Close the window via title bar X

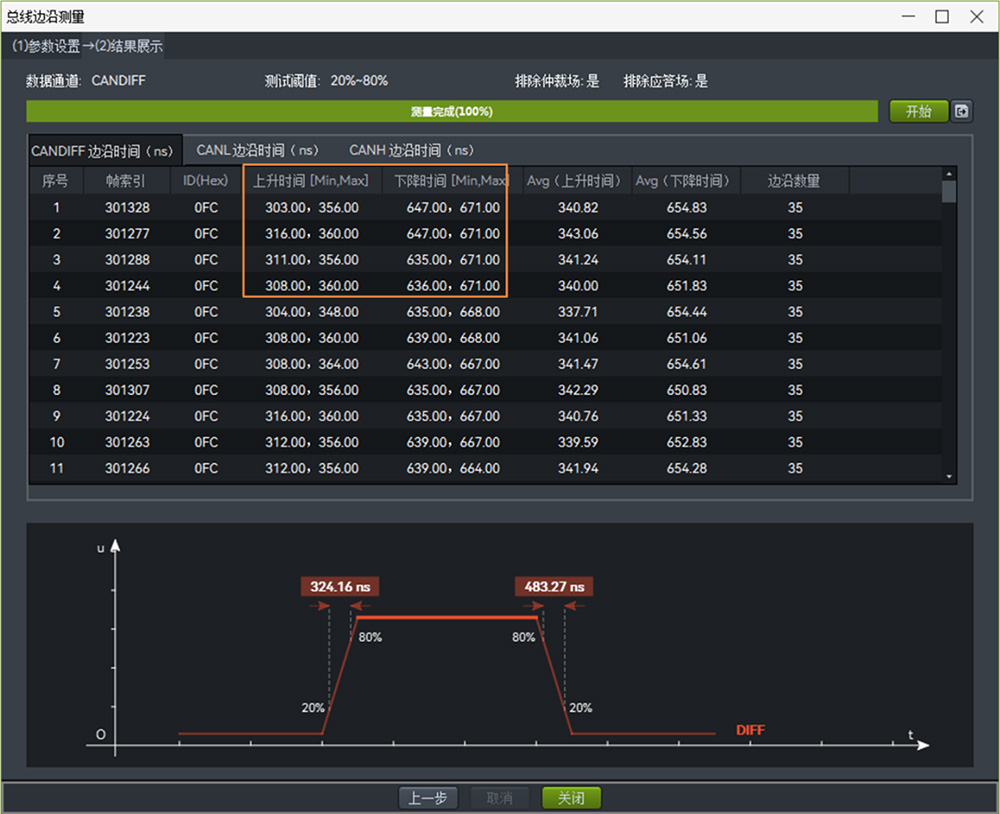click(x=976, y=16)
